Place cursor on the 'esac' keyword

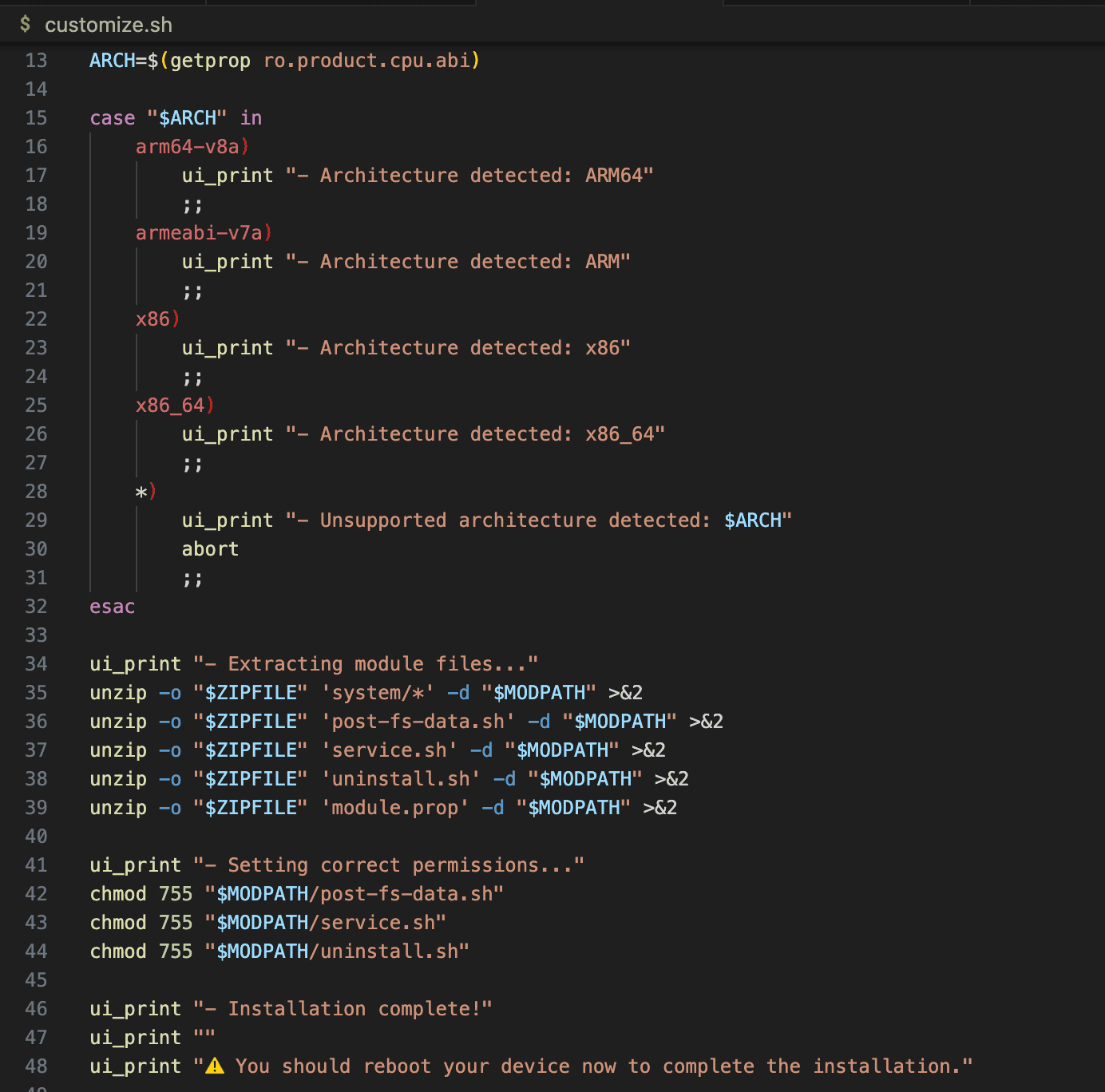pos(112,607)
